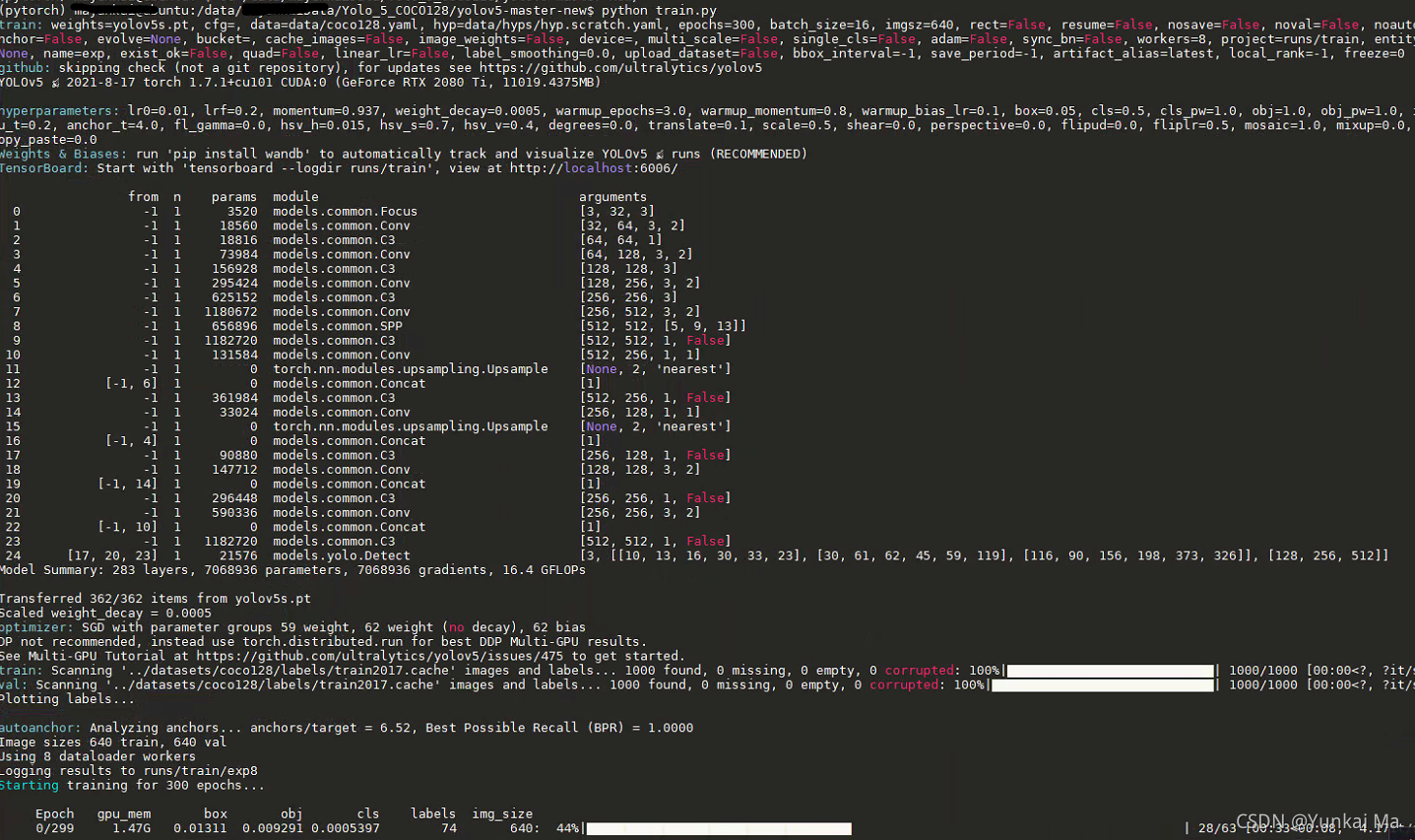Open the localhost:6006 TensorBoard link

[x=594, y=168]
